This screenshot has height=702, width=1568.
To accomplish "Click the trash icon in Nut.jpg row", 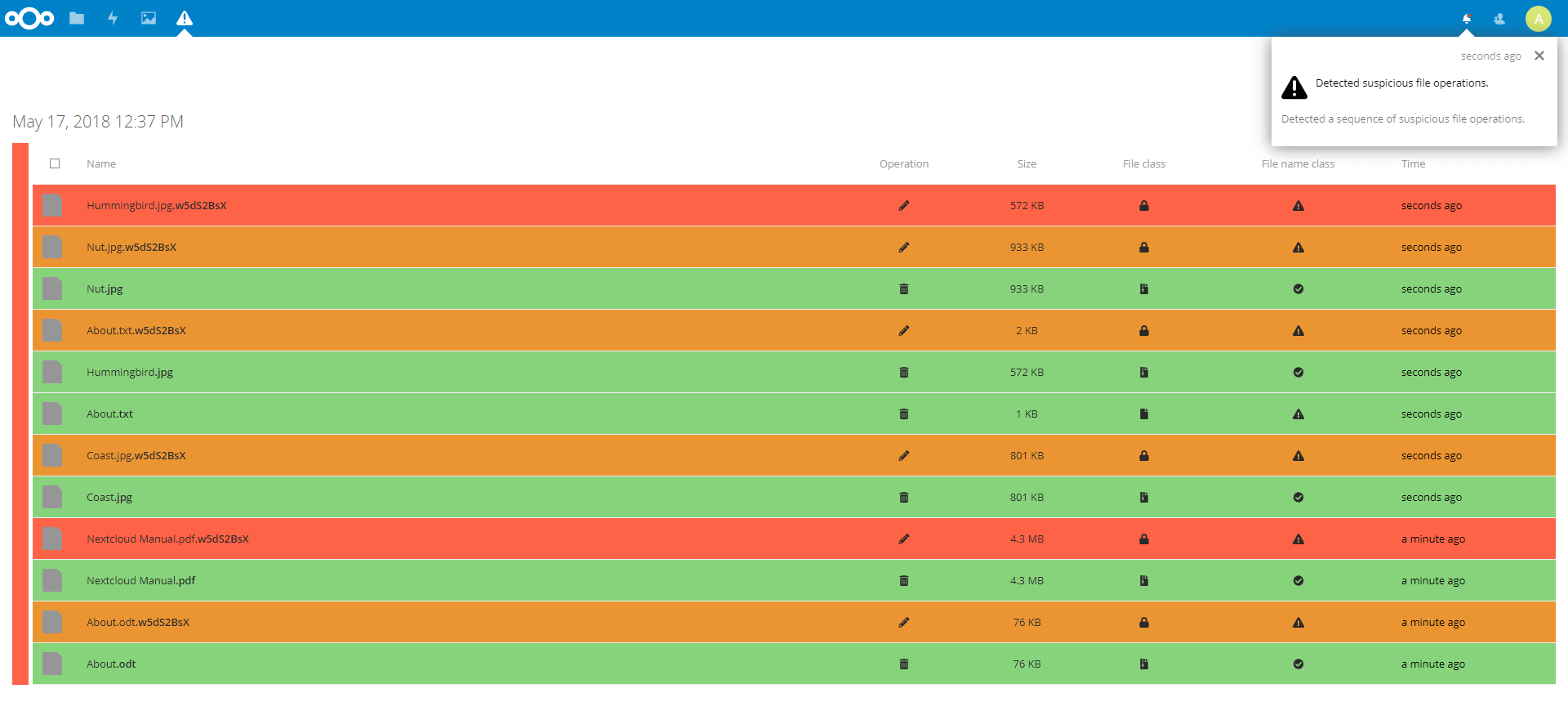I will click(x=904, y=289).
